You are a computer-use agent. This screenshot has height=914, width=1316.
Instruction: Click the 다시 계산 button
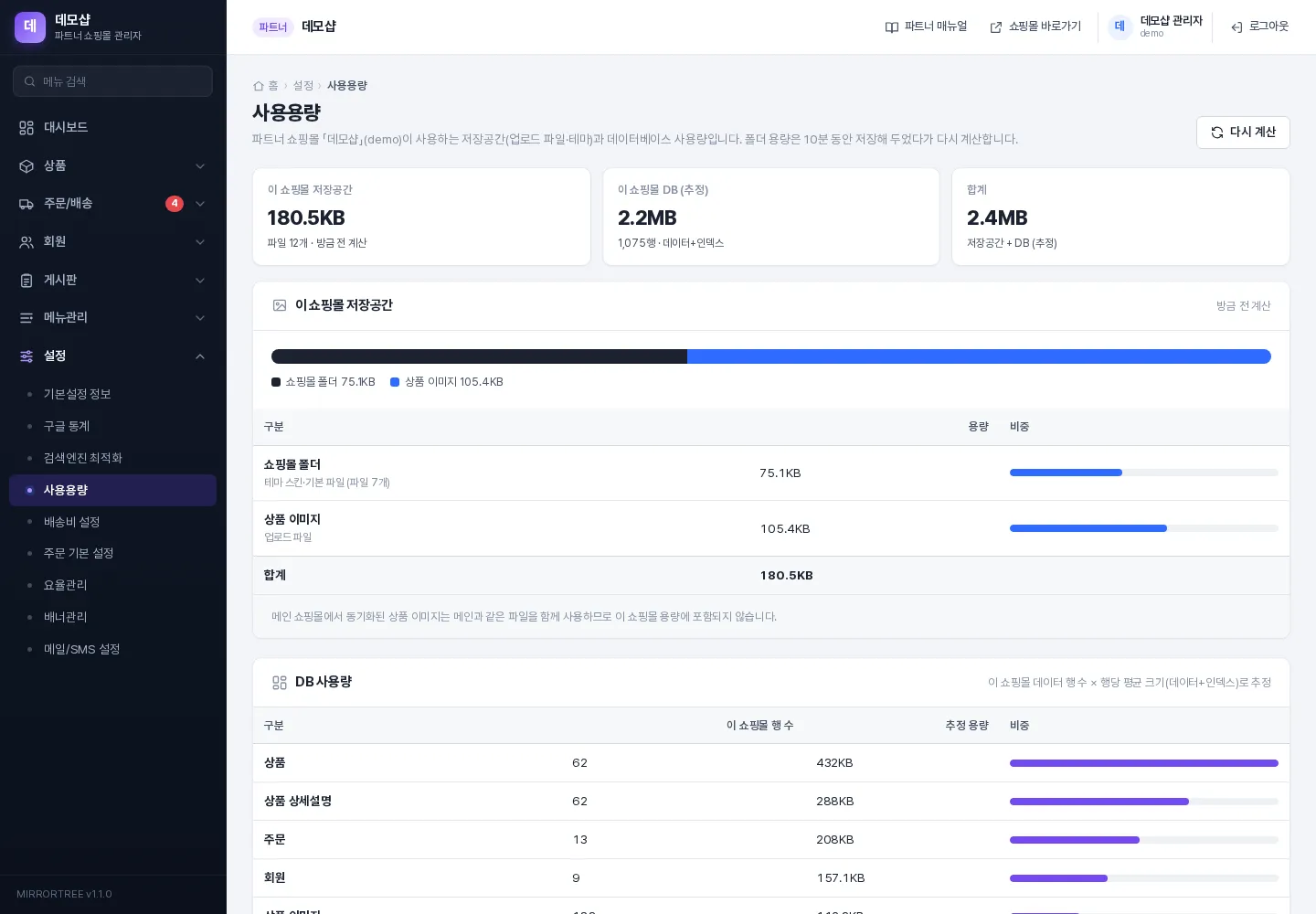(x=1243, y=133)
